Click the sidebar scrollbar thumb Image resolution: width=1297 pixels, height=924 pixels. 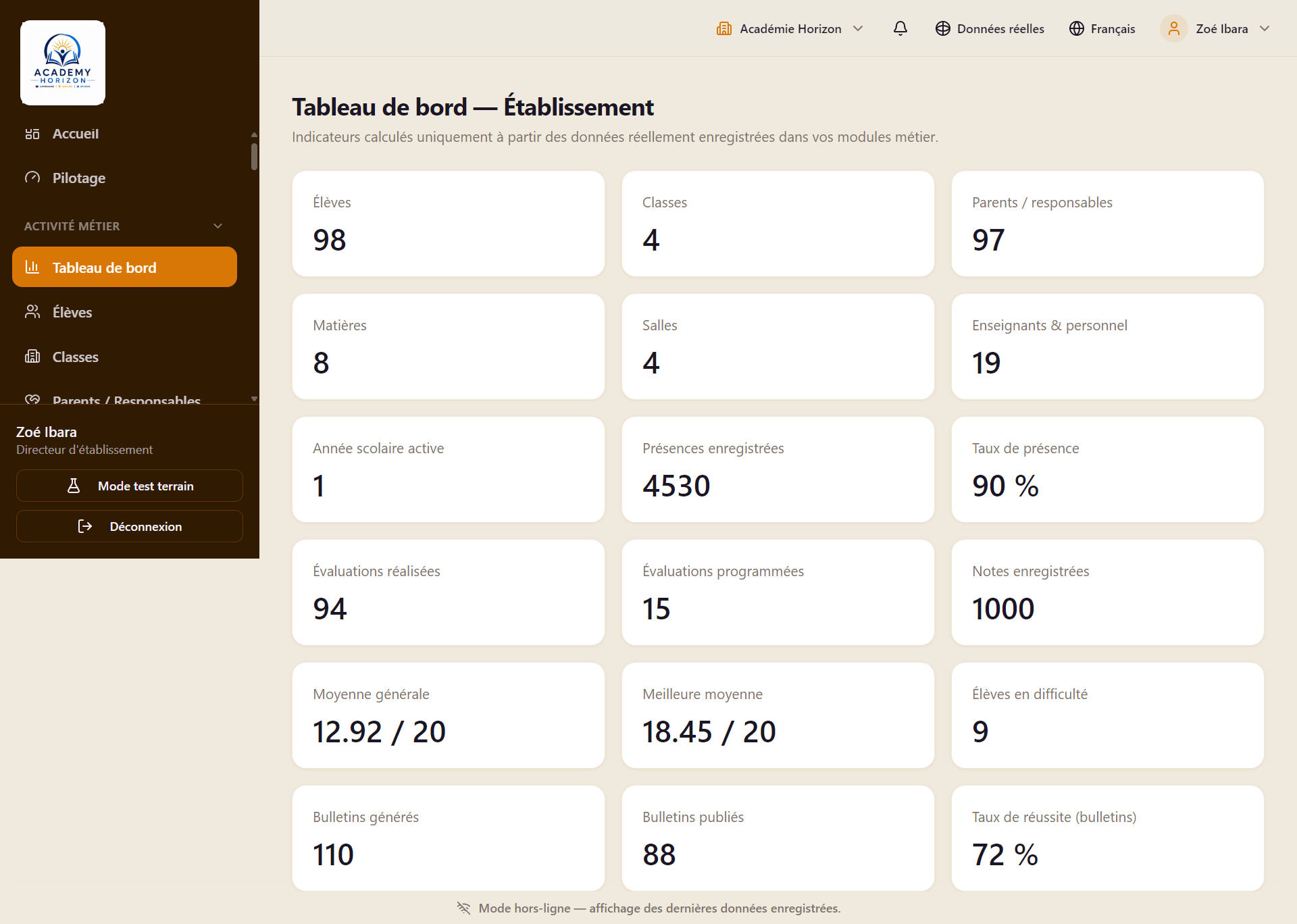254,157
